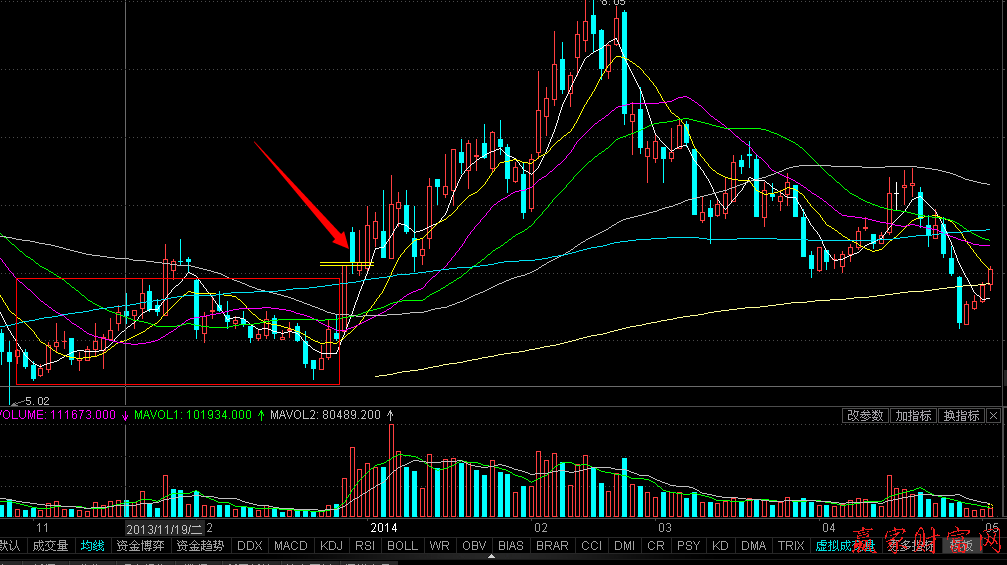This screenshot has height=565, width=1007.
Task: Select the KDJ indicator tab
Action: (x=330, y=546)
